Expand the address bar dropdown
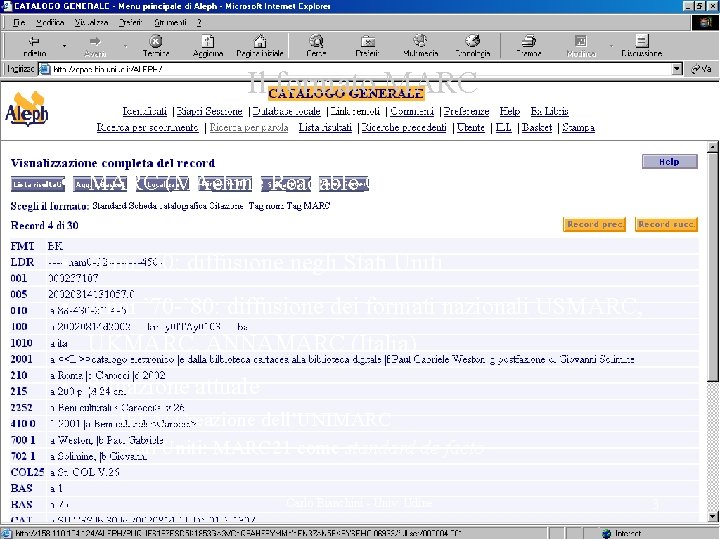Screen dimensions: 720x540 coord(677,69)
